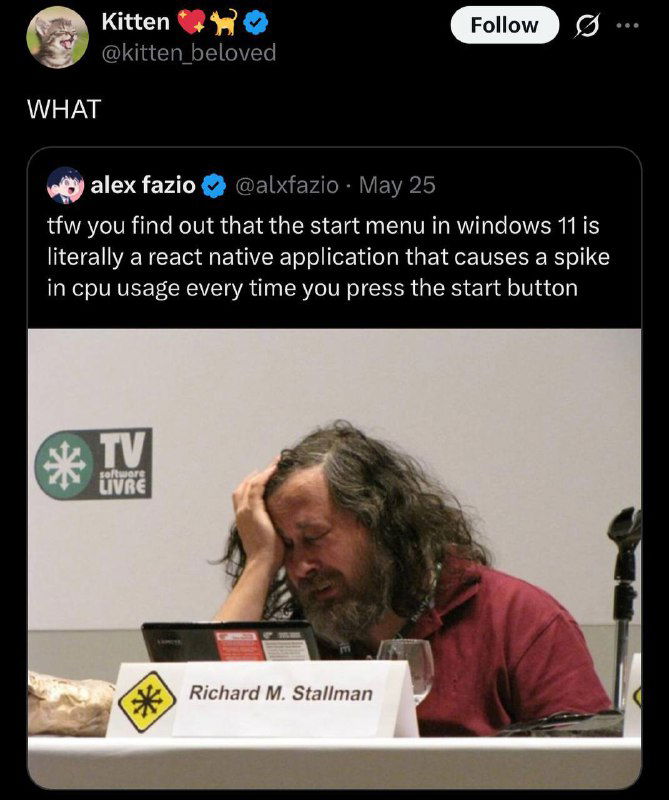Click the TV Software Livre logo in photo
This screenshot has height=800, width=669.
[x=93, y=463]
